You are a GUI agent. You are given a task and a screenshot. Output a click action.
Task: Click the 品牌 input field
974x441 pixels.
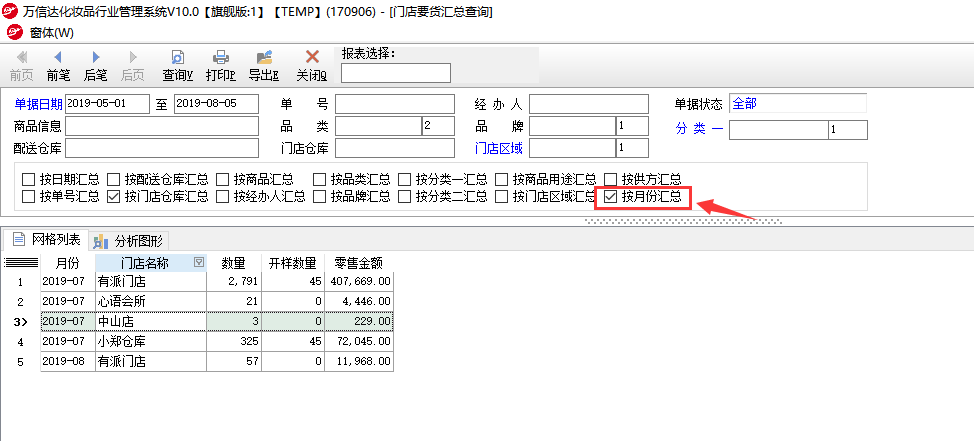coord(572,126)
